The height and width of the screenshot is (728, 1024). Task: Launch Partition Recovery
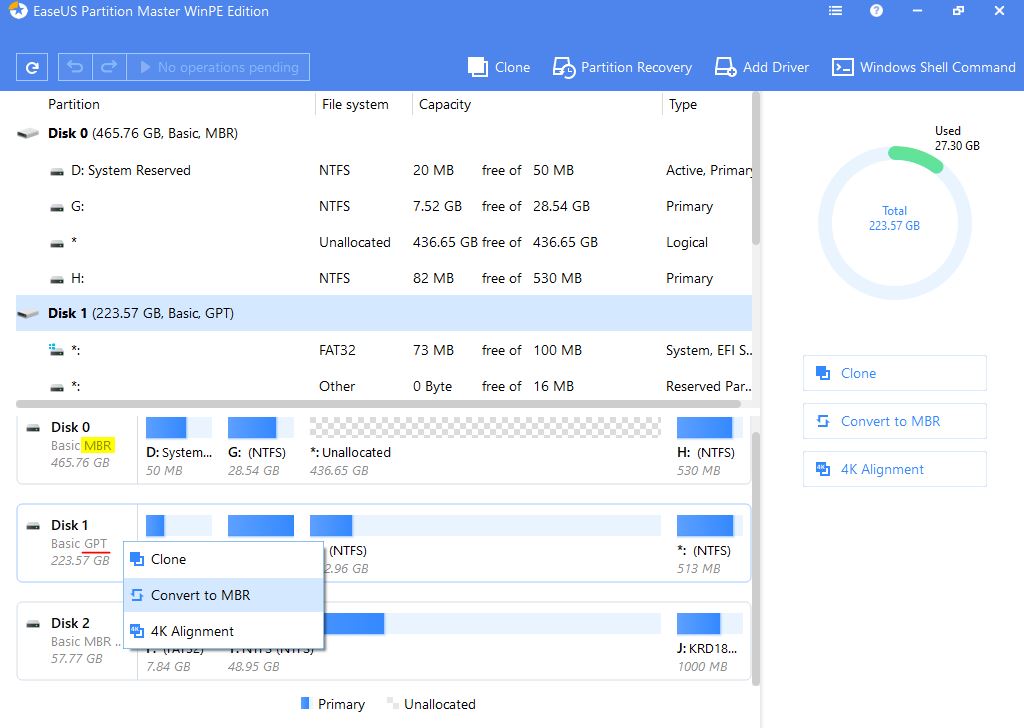click(x=622, y=67)
